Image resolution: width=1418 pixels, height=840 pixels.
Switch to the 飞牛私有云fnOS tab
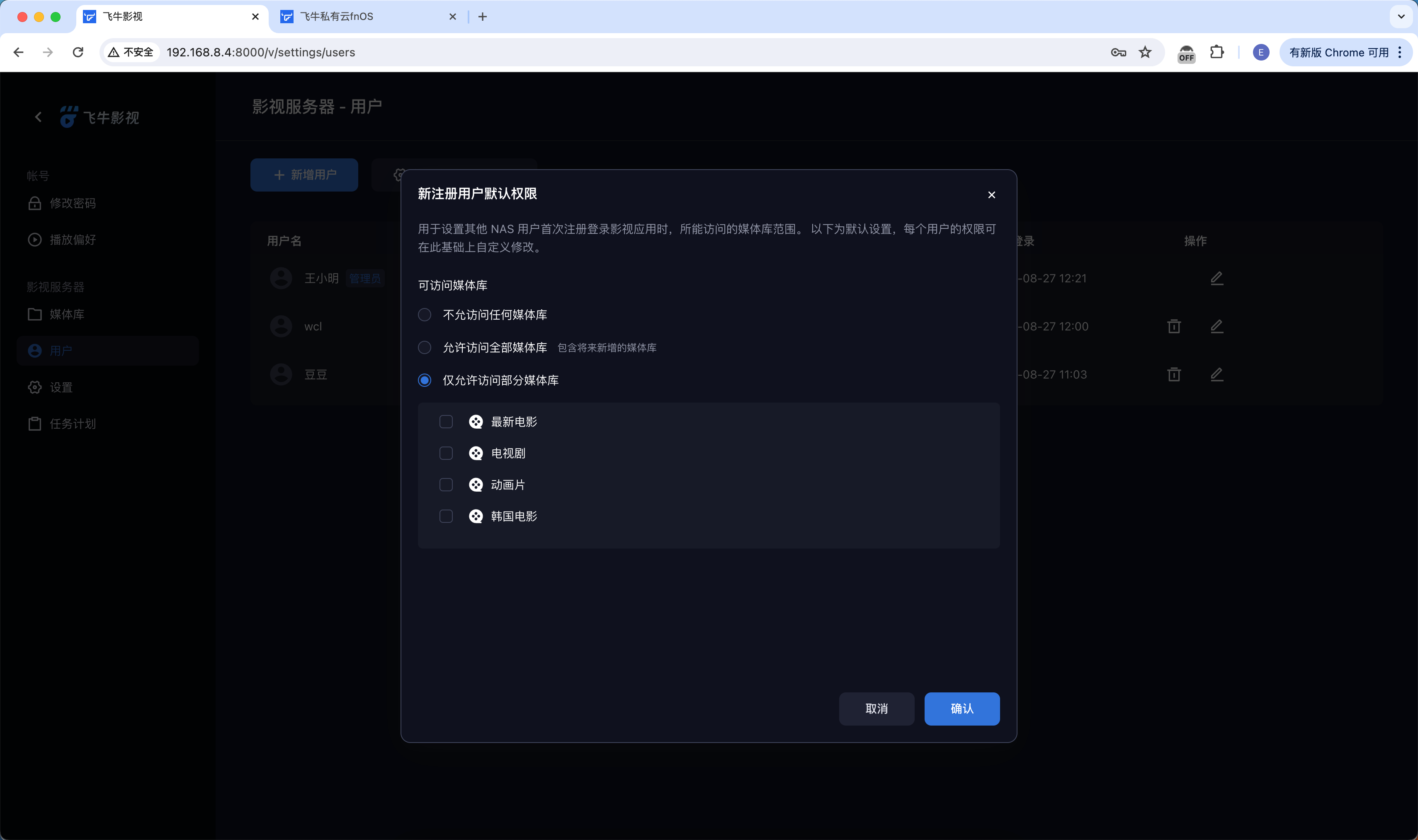[336, 17]
